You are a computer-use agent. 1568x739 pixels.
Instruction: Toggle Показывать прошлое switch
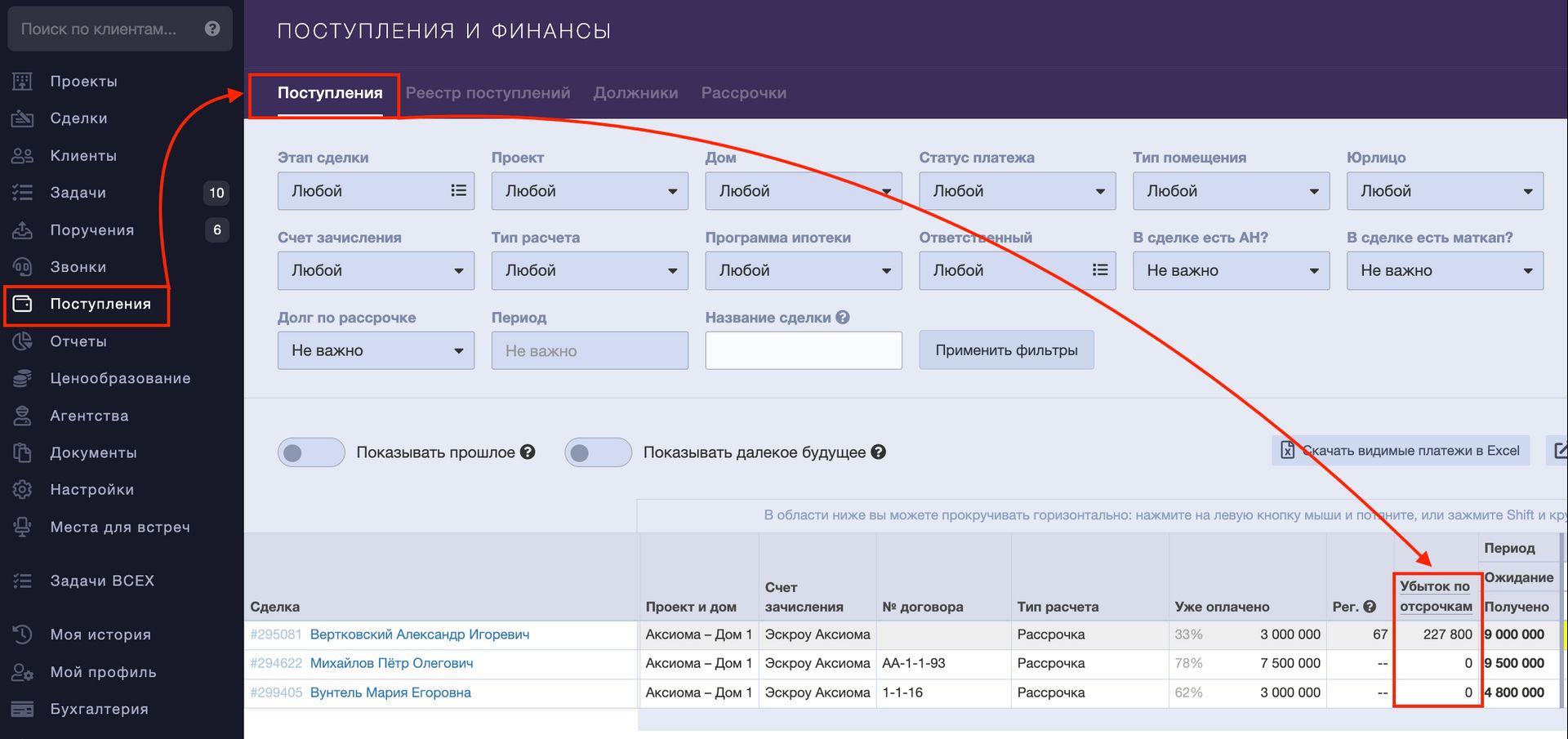point(311,452)
